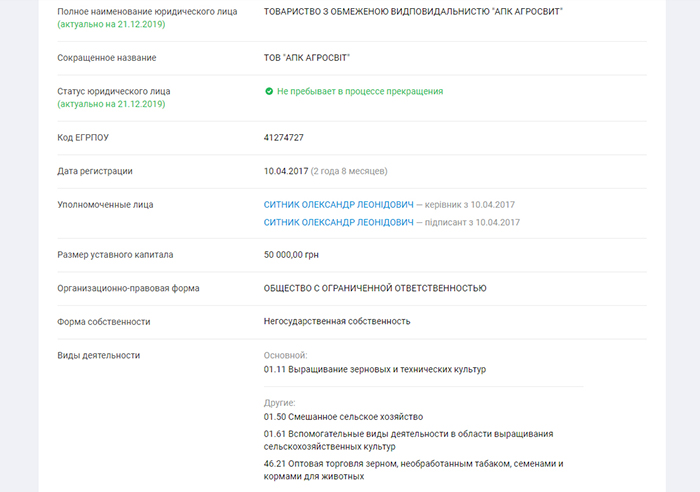Viewport: 700px width, 492px height.
Task: Click activity 01.50 Смешанное сельское хозяйство
Action: (x=343, y=417)
